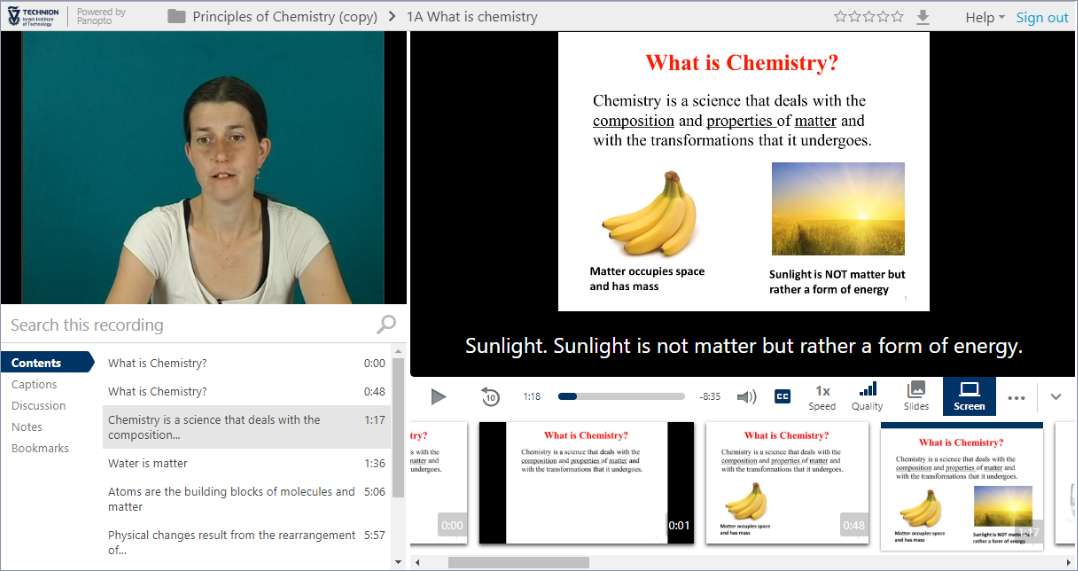Image resolution: width=1078 pixels, height=571 pixels.
Task: Select the 0:01 slide thumbnail
Action: point(586,482)
